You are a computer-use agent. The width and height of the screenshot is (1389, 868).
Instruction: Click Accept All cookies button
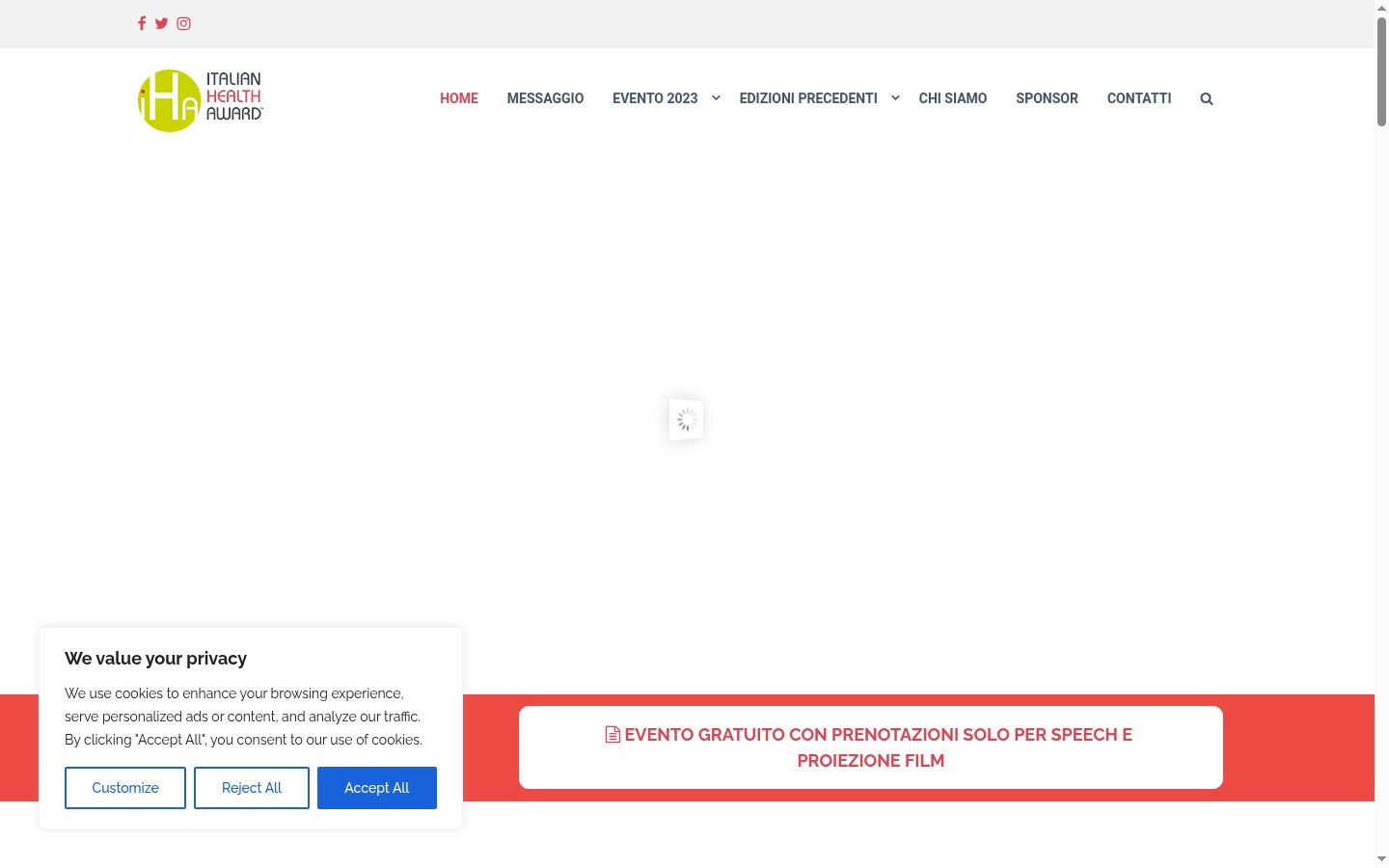[377, 788]
